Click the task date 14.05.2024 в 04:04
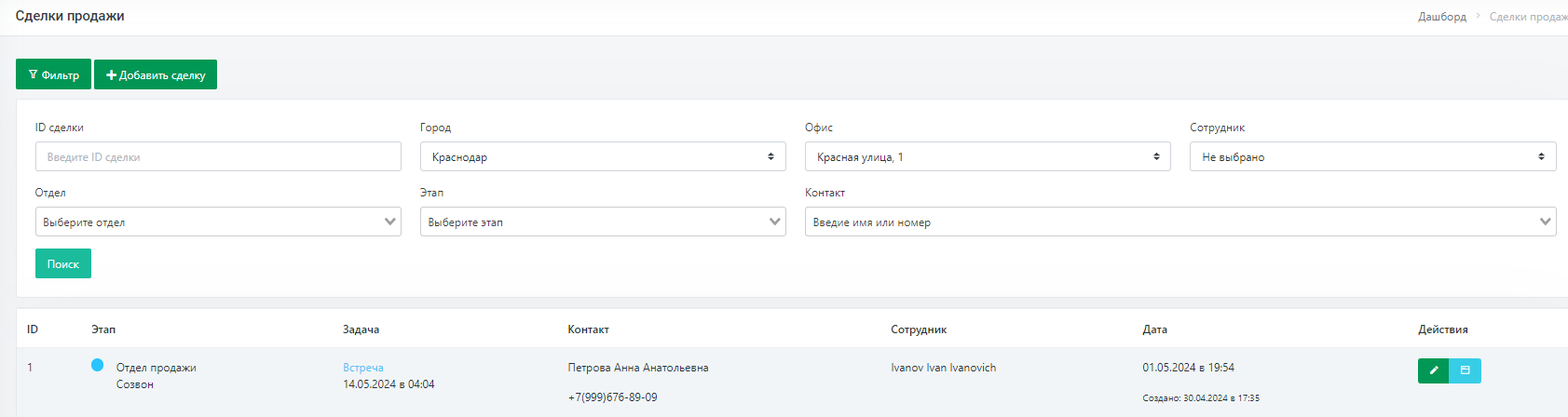This screenshot has width=1568, height=417. click(x=389, y=384)
